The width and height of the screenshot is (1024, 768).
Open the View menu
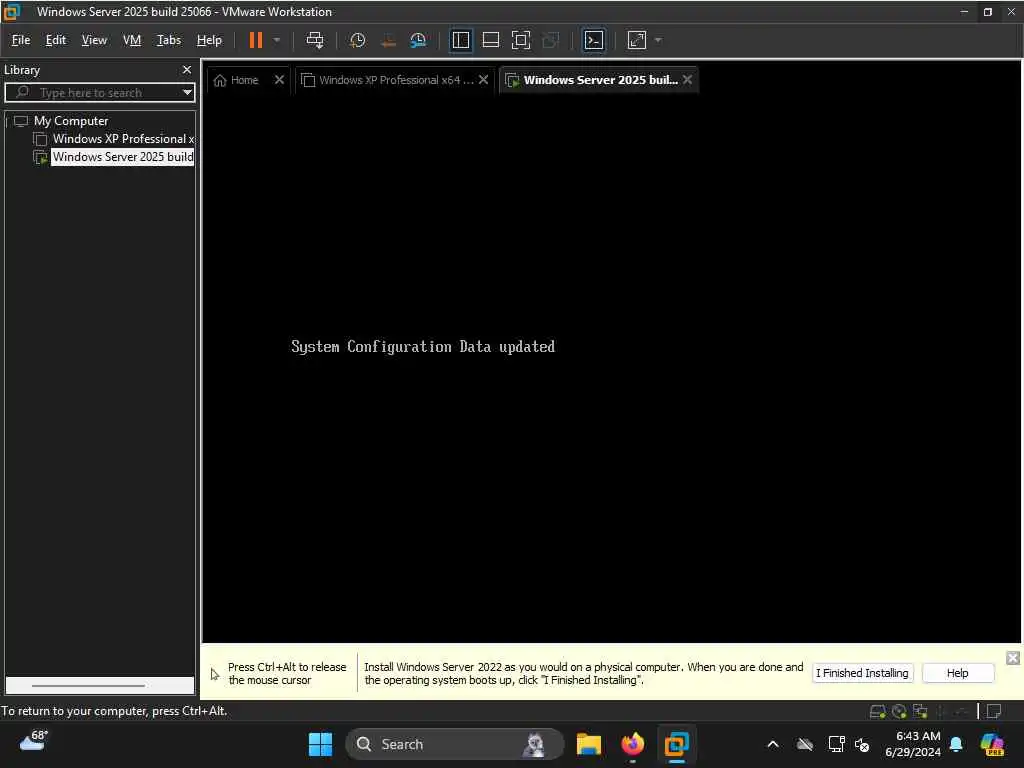[x=94, y=40]
